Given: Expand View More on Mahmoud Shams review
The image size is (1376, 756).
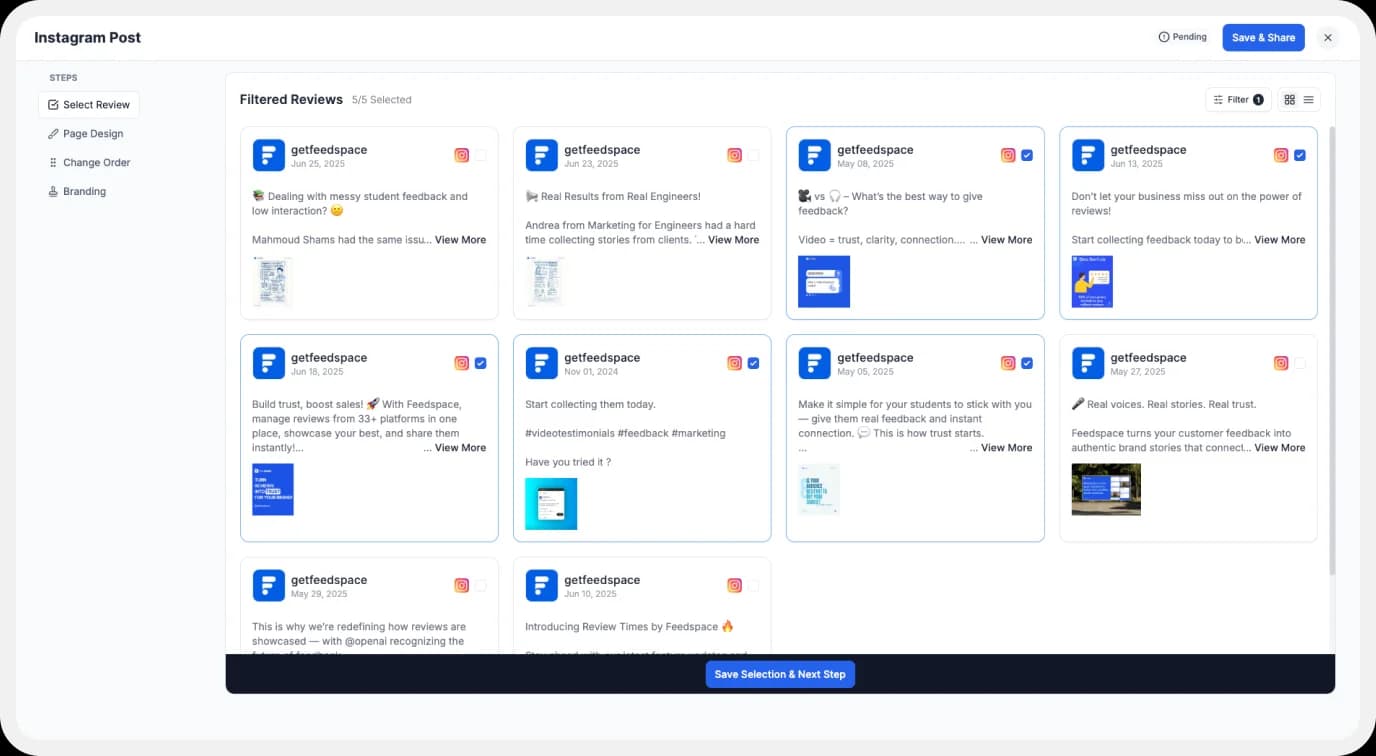Looking at the screenshot, I should [x=460, y=240].
